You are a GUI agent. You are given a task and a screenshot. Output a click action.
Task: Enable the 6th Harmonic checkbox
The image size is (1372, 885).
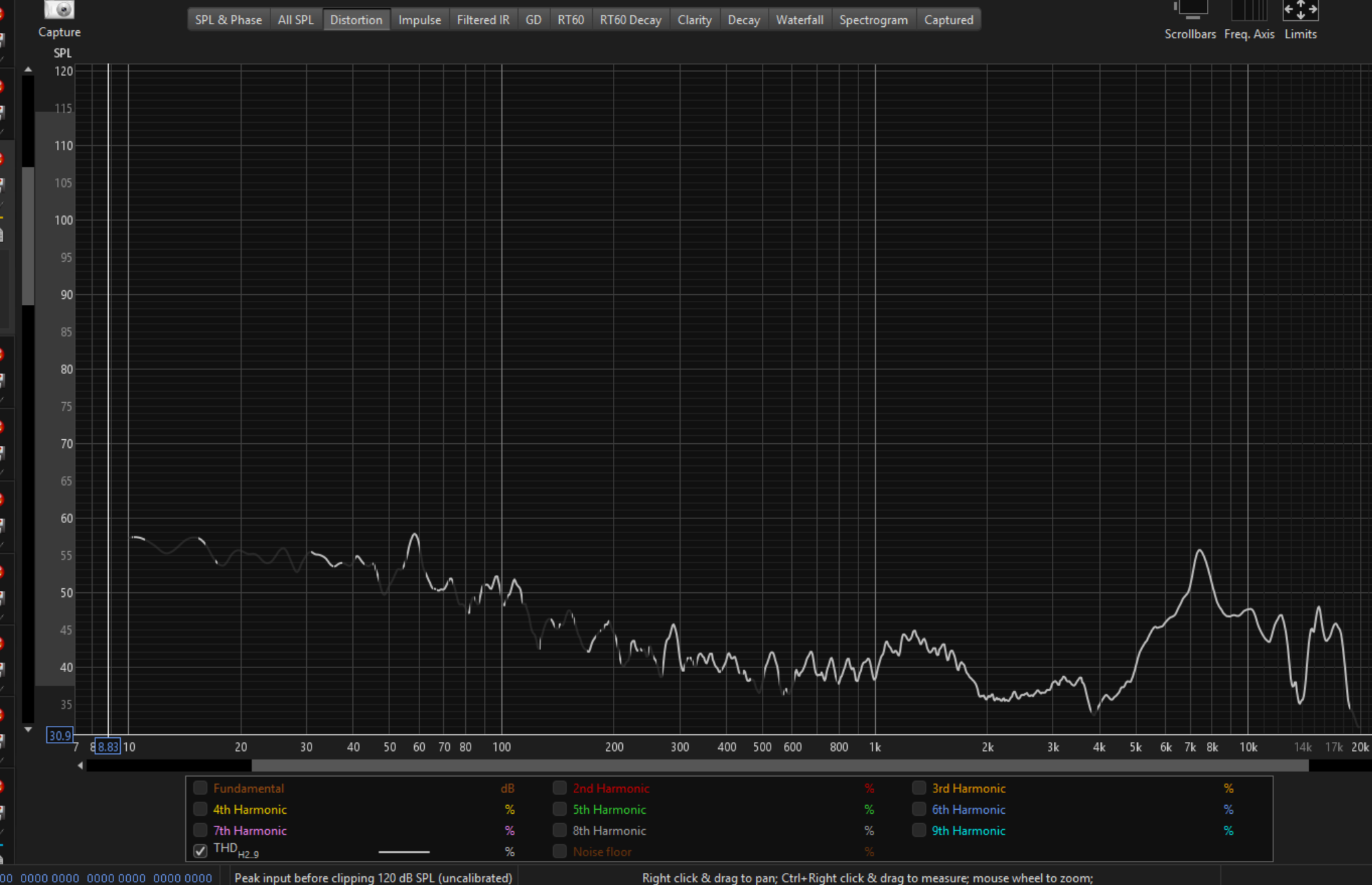(x=919, y=809)
